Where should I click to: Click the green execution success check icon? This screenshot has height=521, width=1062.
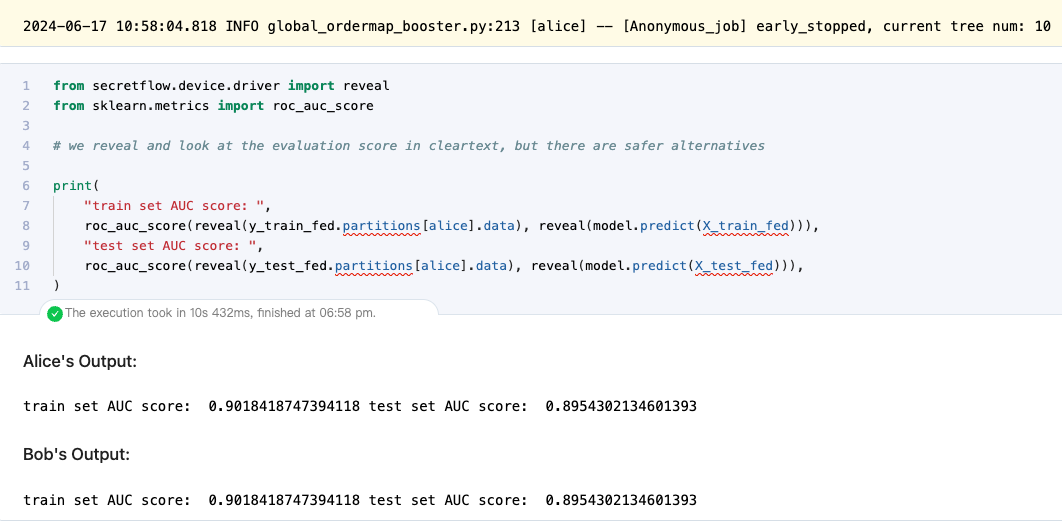(55, 314)
